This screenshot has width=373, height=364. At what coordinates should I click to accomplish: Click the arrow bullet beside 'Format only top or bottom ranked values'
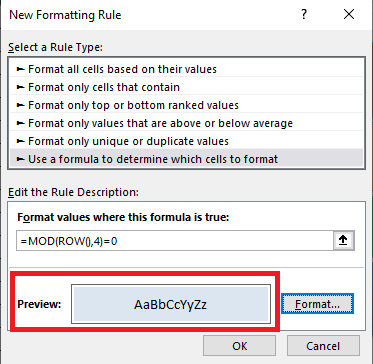pyautogui.click(x=21, y=105)
